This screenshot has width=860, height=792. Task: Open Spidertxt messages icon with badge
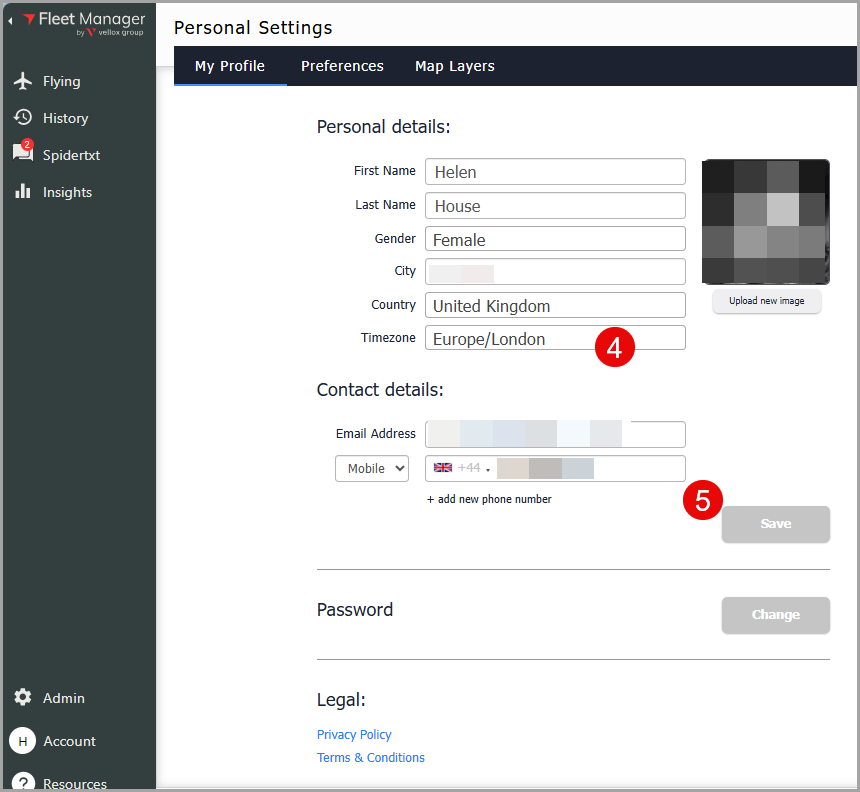(x=23, y=154)
